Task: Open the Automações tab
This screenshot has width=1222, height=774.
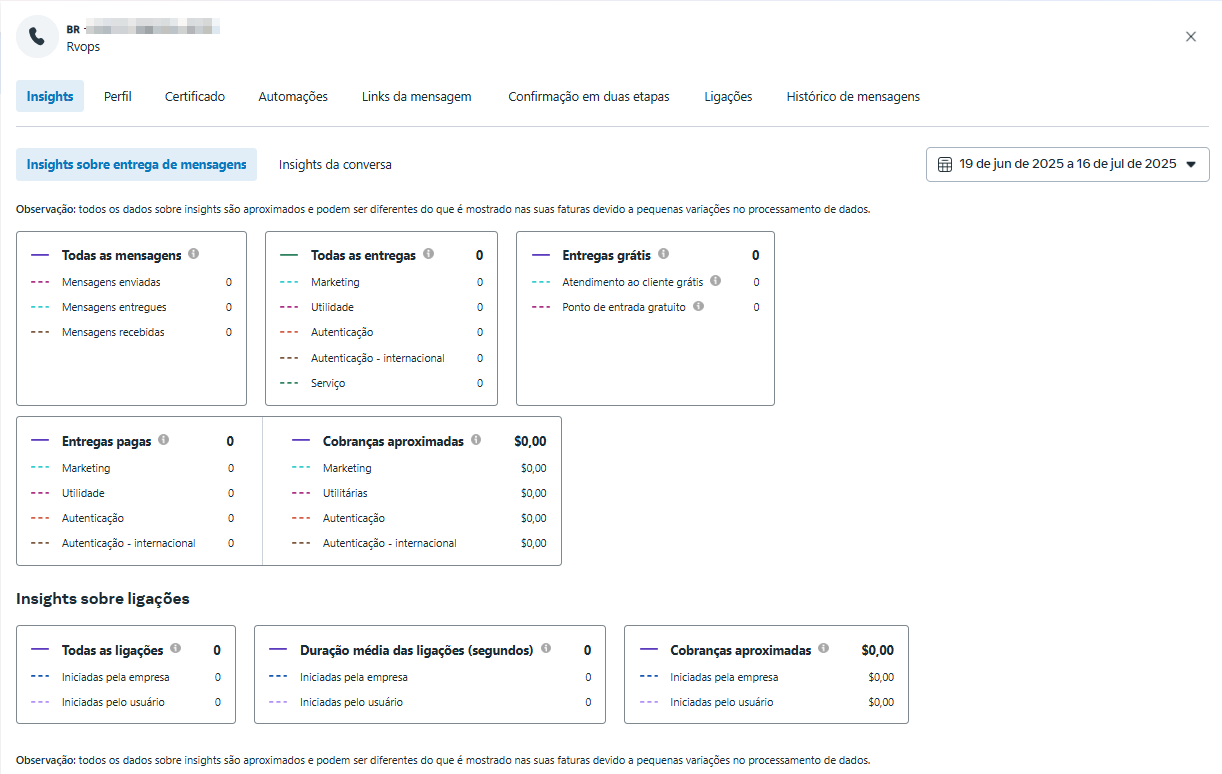Action: point(293,97)
